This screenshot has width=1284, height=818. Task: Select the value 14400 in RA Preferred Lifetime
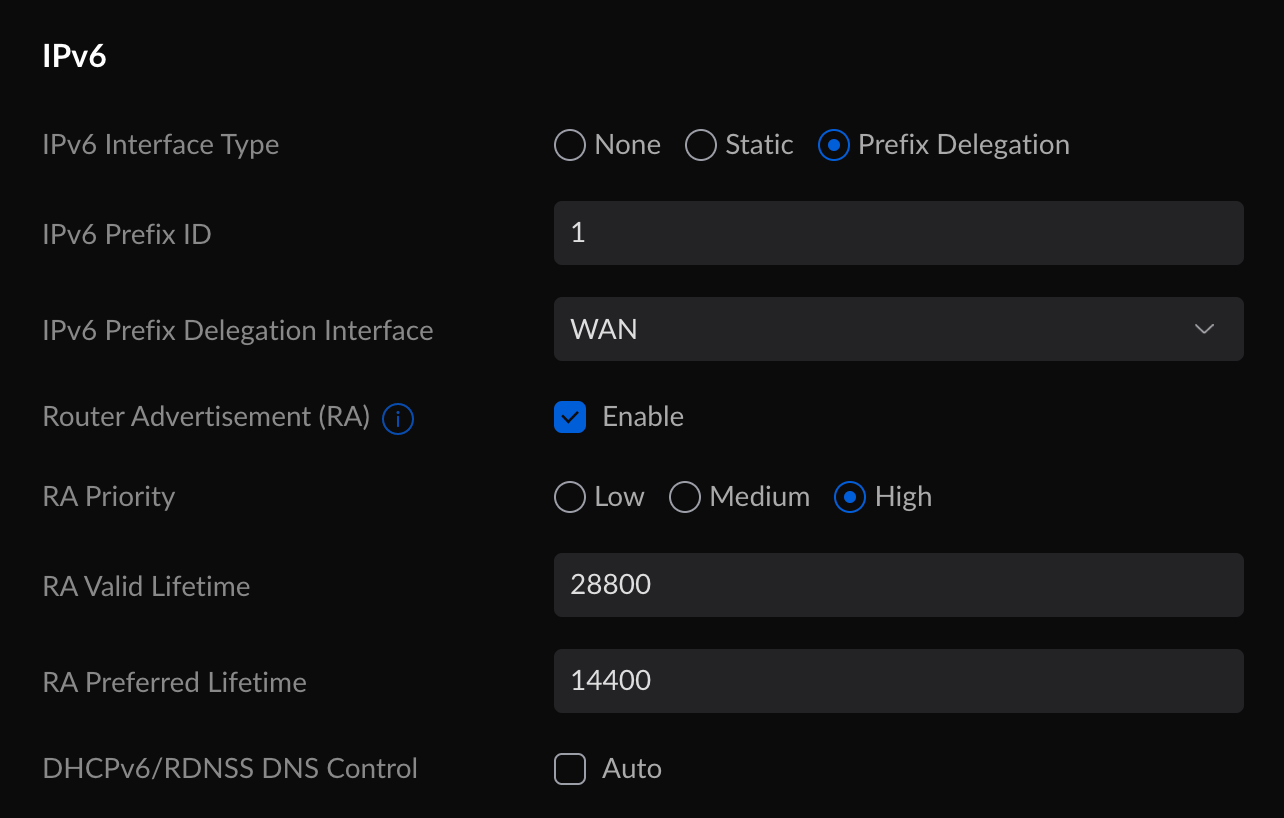610,680
